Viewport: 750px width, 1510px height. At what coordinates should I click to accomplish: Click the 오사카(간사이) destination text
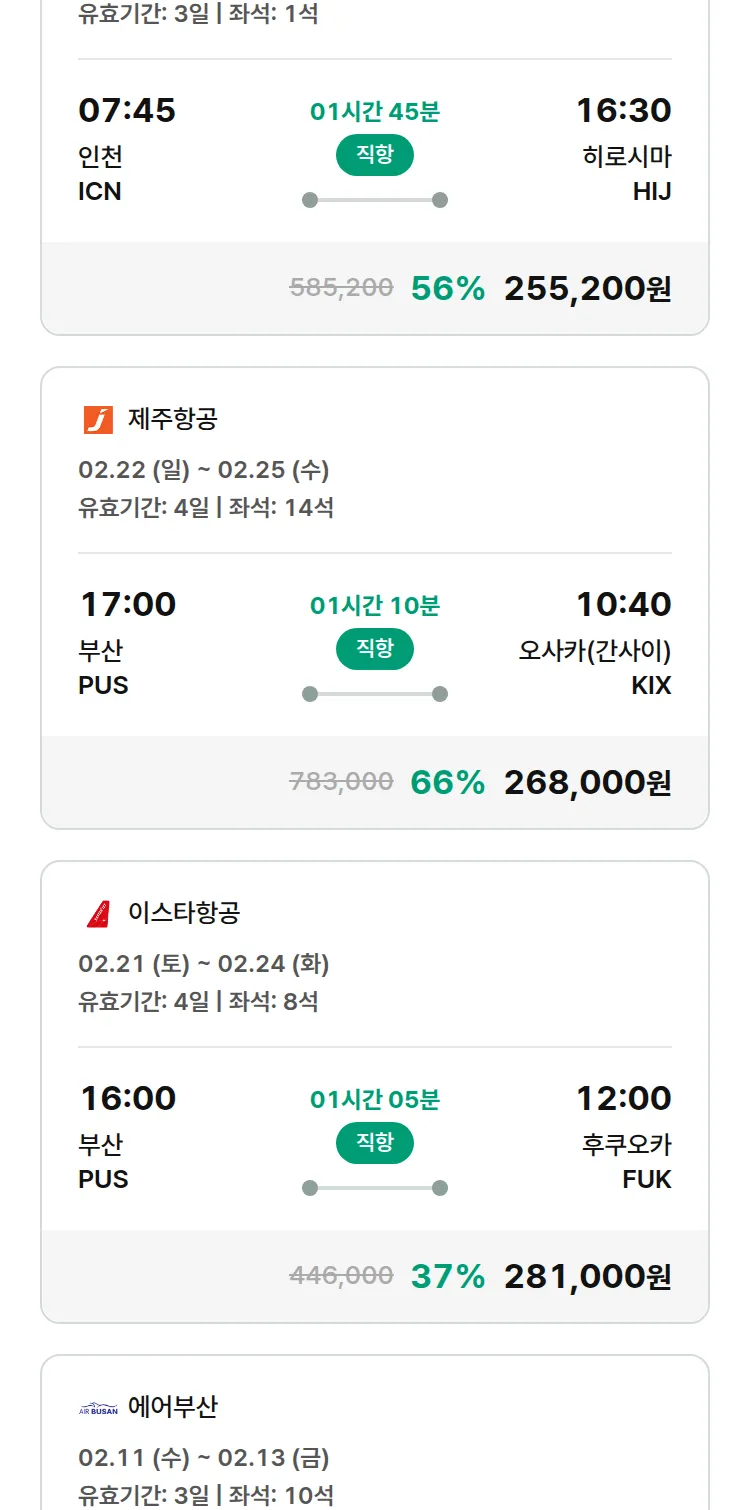coord(594,651)
